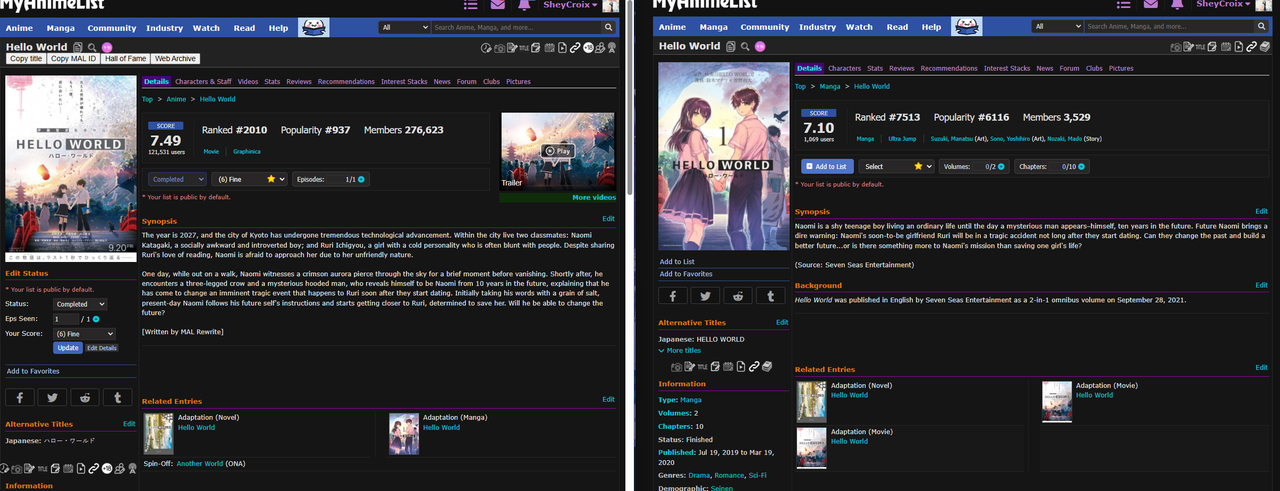The height and width of the screenshot is (491, 1280).
Task: Click Add to Favorites on anime page
Action: click(x=33, y=371)
